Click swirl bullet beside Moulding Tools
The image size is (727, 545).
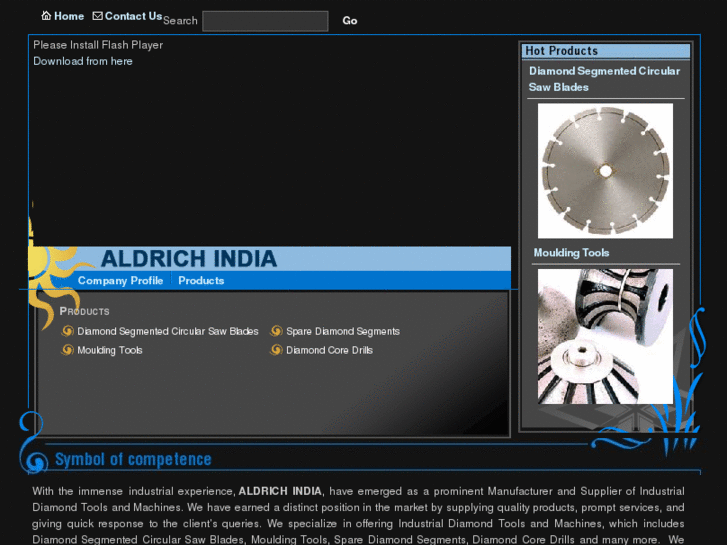[x=68, y=350]
